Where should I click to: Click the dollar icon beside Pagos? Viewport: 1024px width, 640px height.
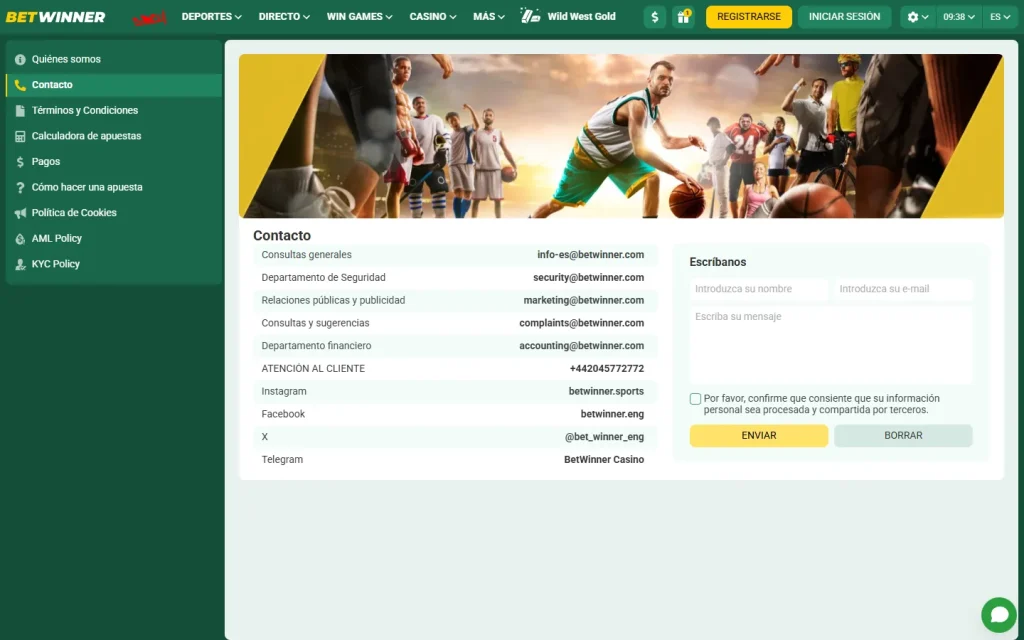[x=20, y=161]
